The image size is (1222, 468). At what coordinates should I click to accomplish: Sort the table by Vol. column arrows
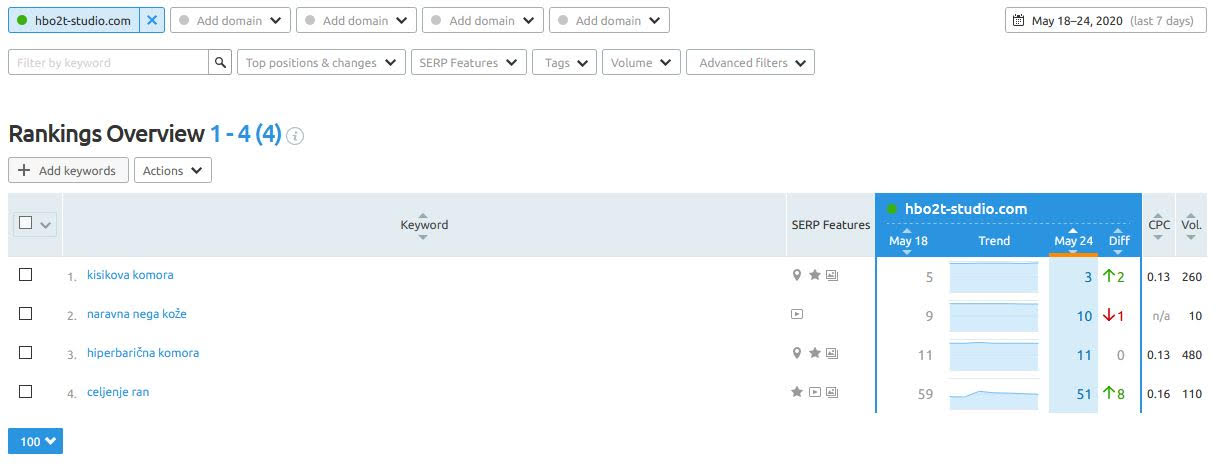[1190, 225]
